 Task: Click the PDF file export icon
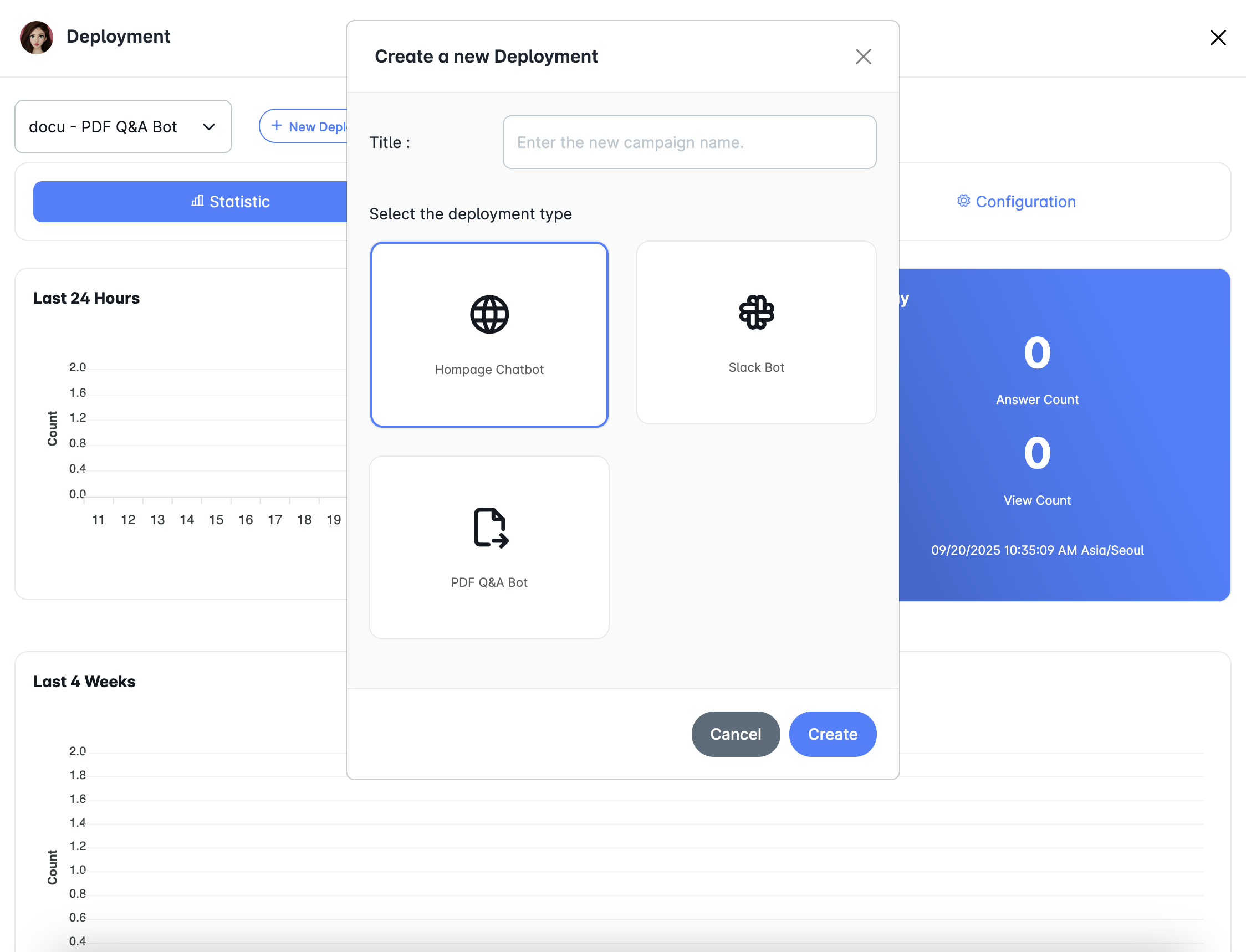pyautogui.click(x=491, y=528)
